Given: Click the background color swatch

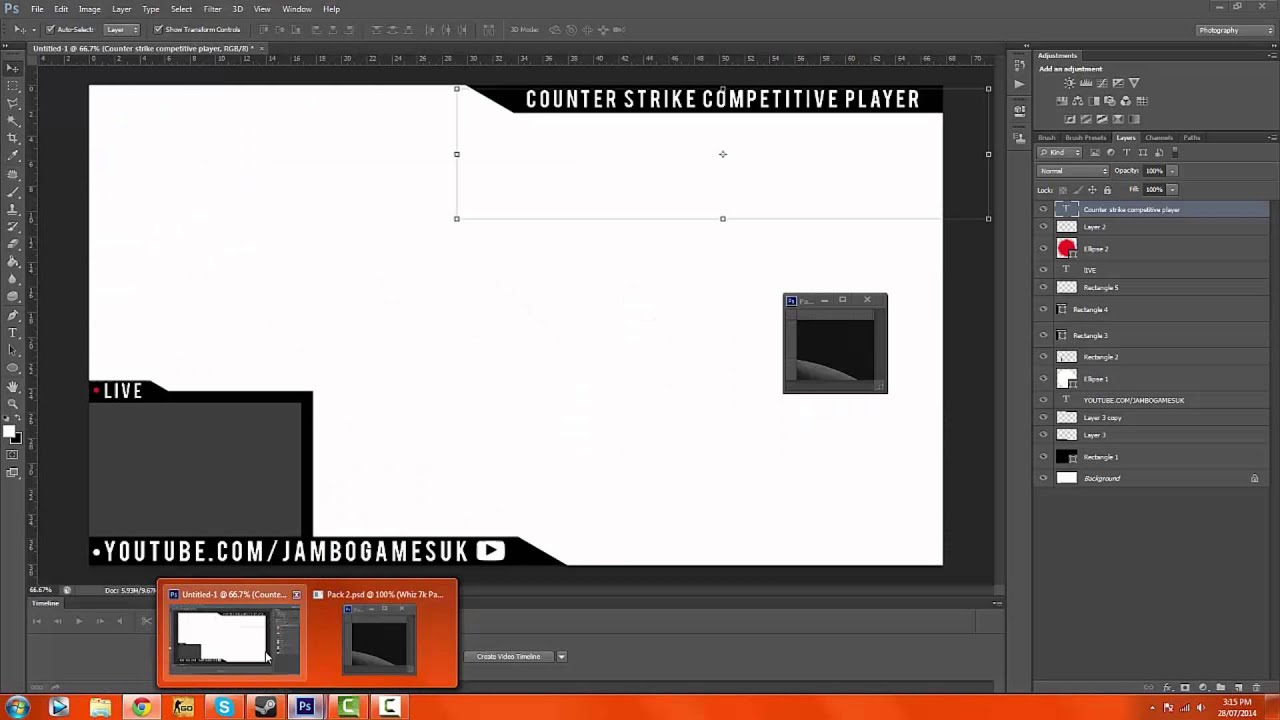Looking at the screenshot, I should click(x=15, y=438).
